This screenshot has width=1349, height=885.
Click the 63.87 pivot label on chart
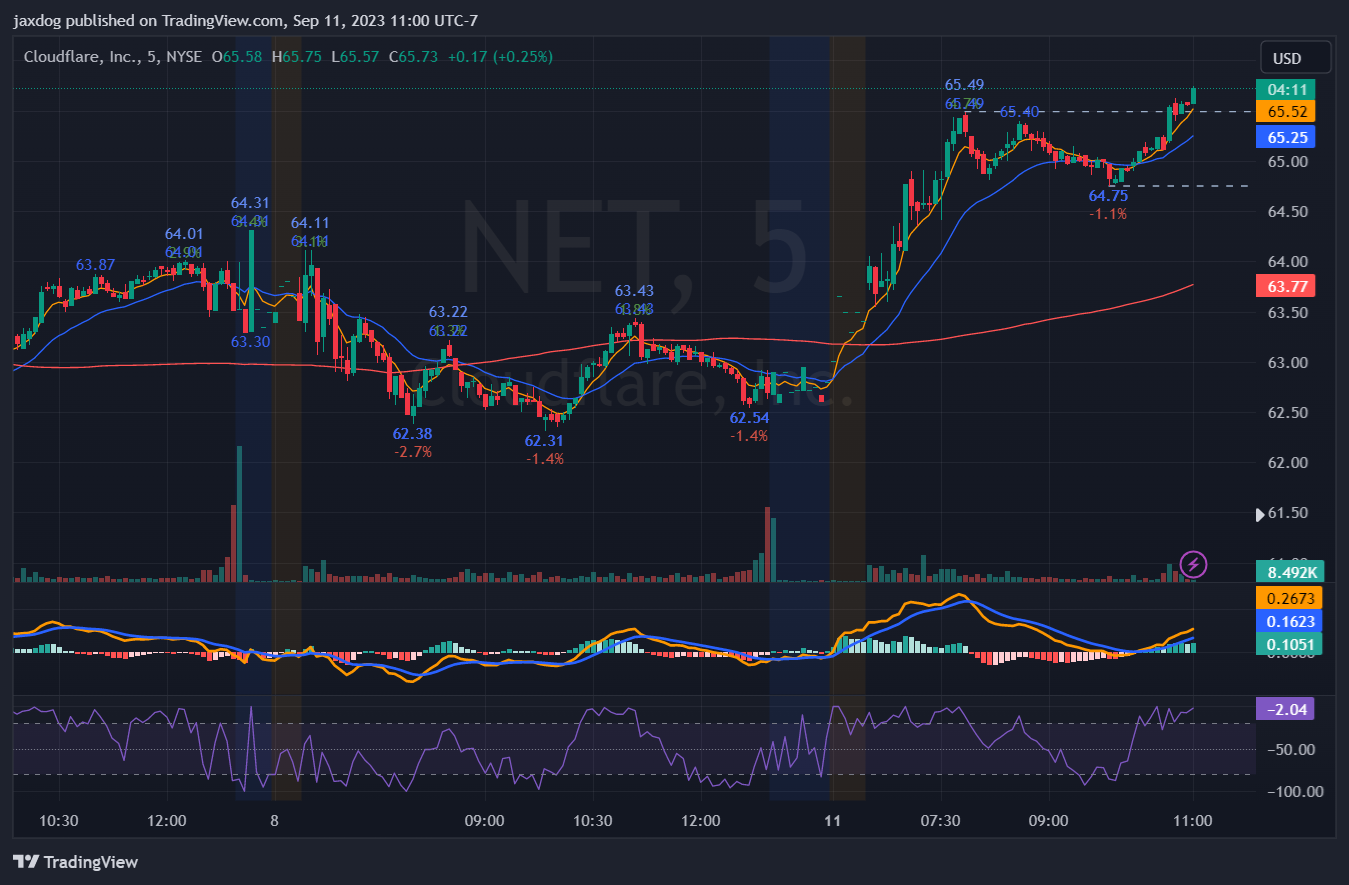(95, 265)
